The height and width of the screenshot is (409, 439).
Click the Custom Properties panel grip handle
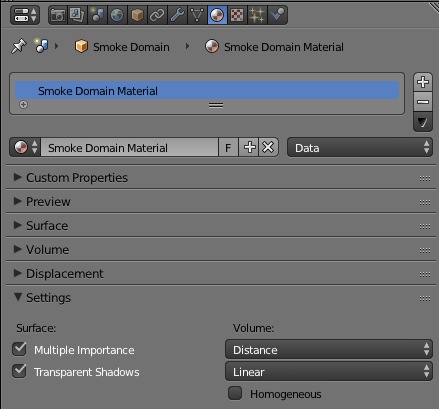click(x=425, y=178)
